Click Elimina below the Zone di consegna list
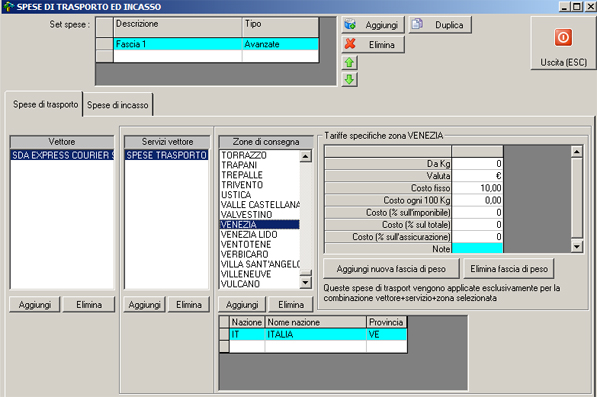Image resolution: width=597 pixels, height=397 pixels. coord(291,305)
